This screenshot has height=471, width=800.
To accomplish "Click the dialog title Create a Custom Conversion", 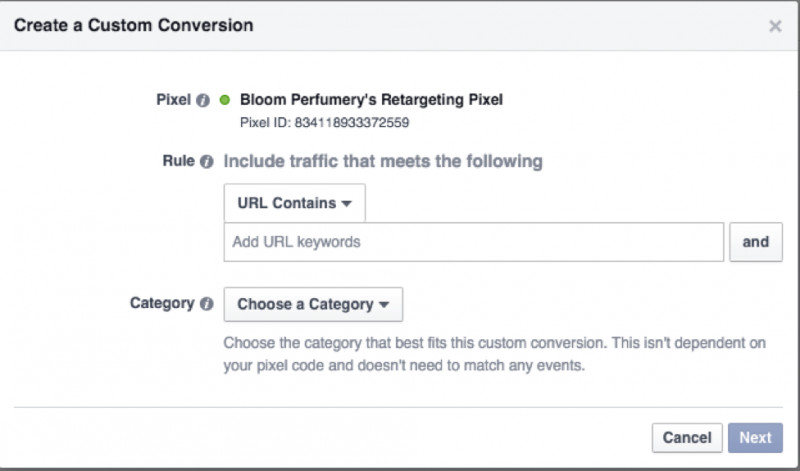I will click(x=134, y=25).
